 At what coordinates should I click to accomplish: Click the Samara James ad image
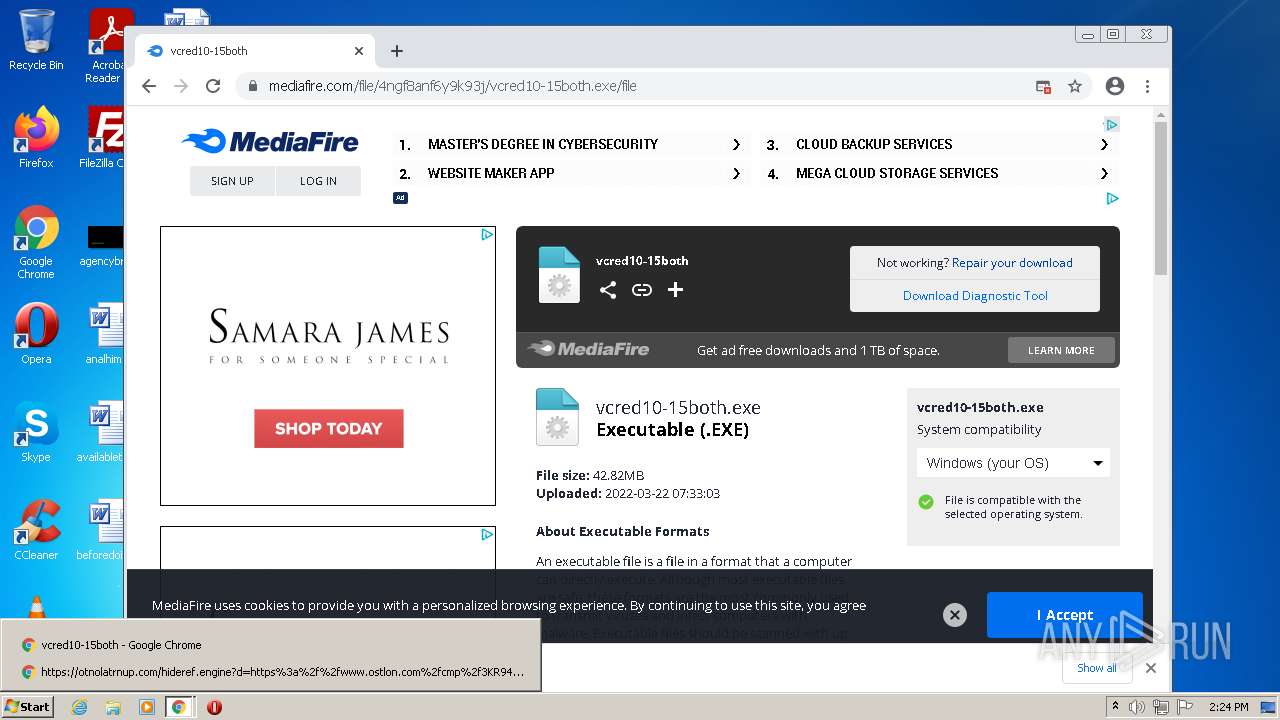328,366
